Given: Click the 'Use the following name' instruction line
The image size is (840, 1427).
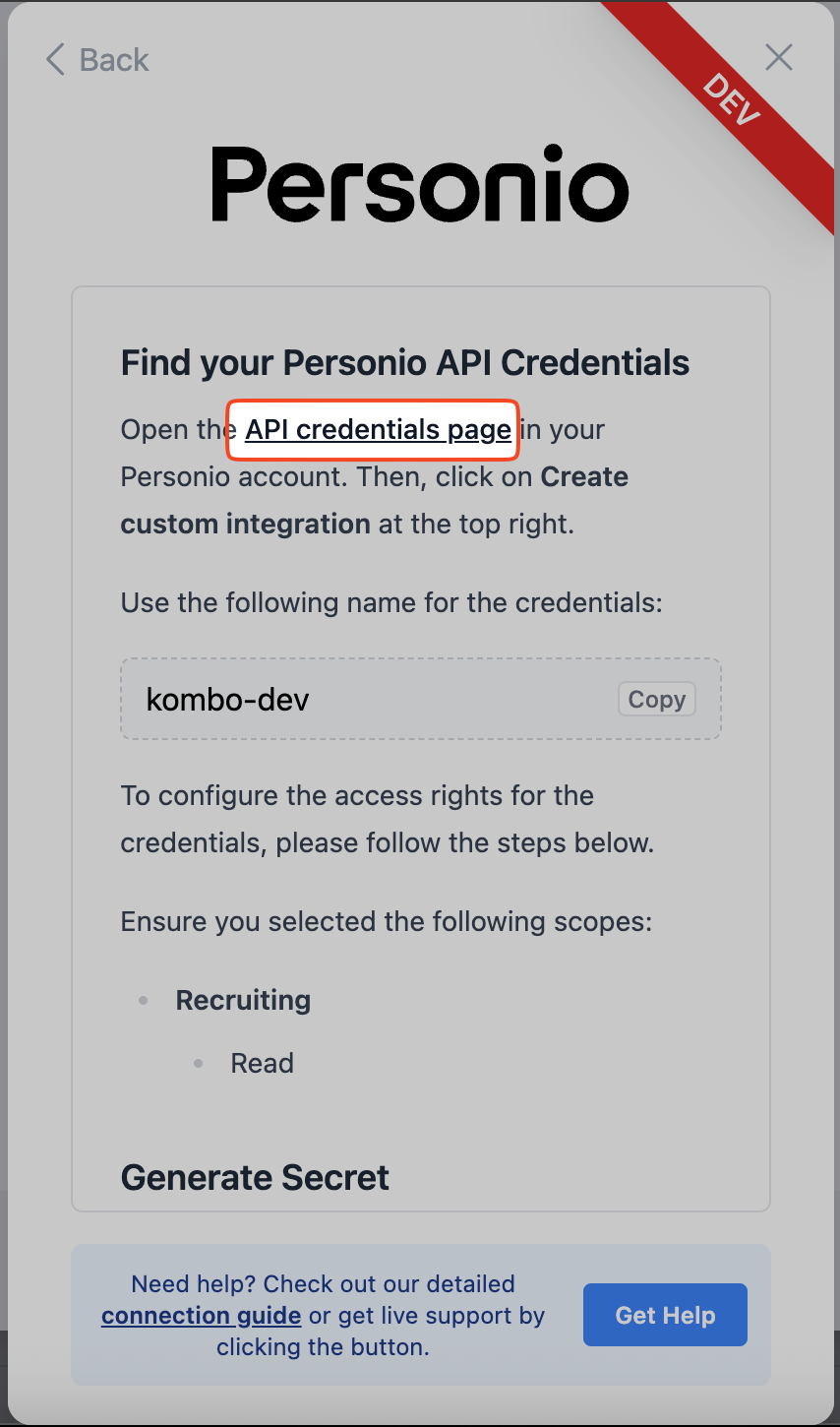Looking at the screenshot, I should [x=391, y=602].
